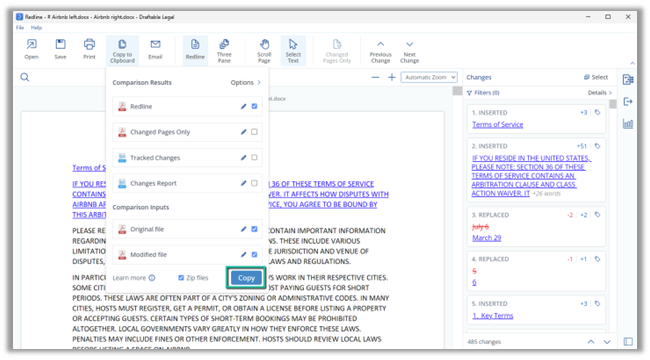The height and width of the screenshot is (360, 650).
Task: Click the tag icon on change 3
Action: click(x=597, y=215)
